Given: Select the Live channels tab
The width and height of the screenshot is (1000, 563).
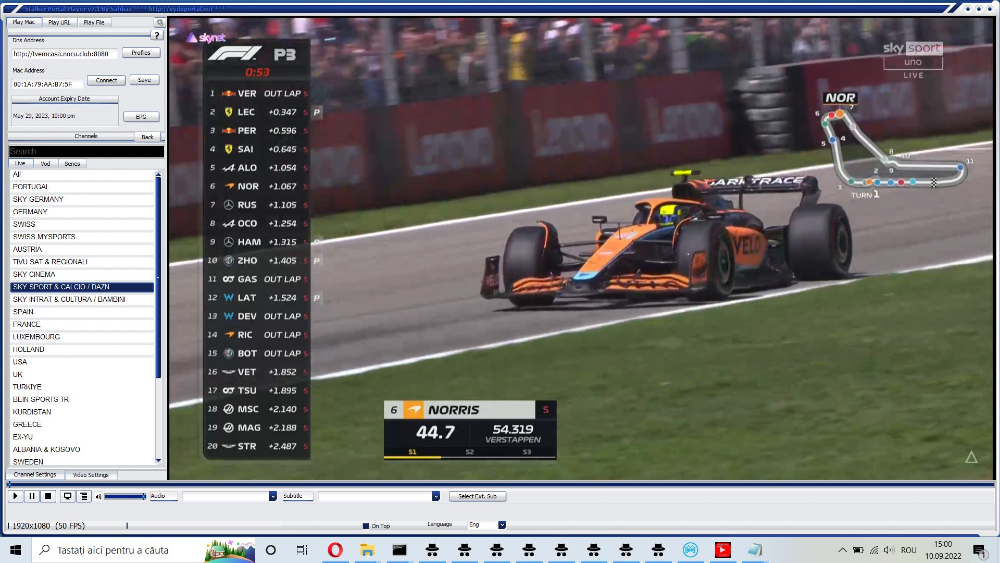Looking at the screenshot, I should coord(20,163).
